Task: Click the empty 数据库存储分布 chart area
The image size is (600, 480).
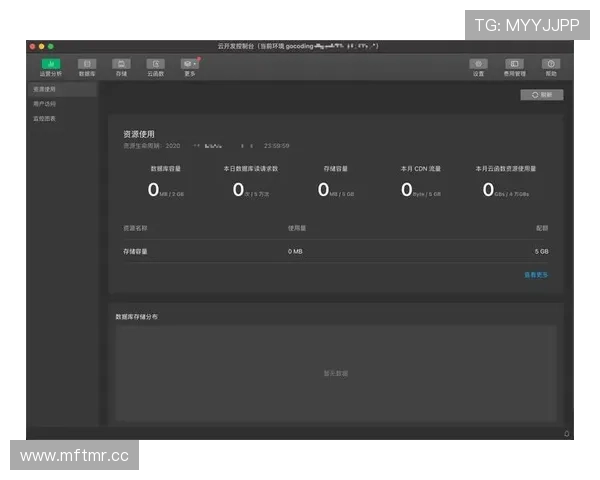Action: (335, 373)
